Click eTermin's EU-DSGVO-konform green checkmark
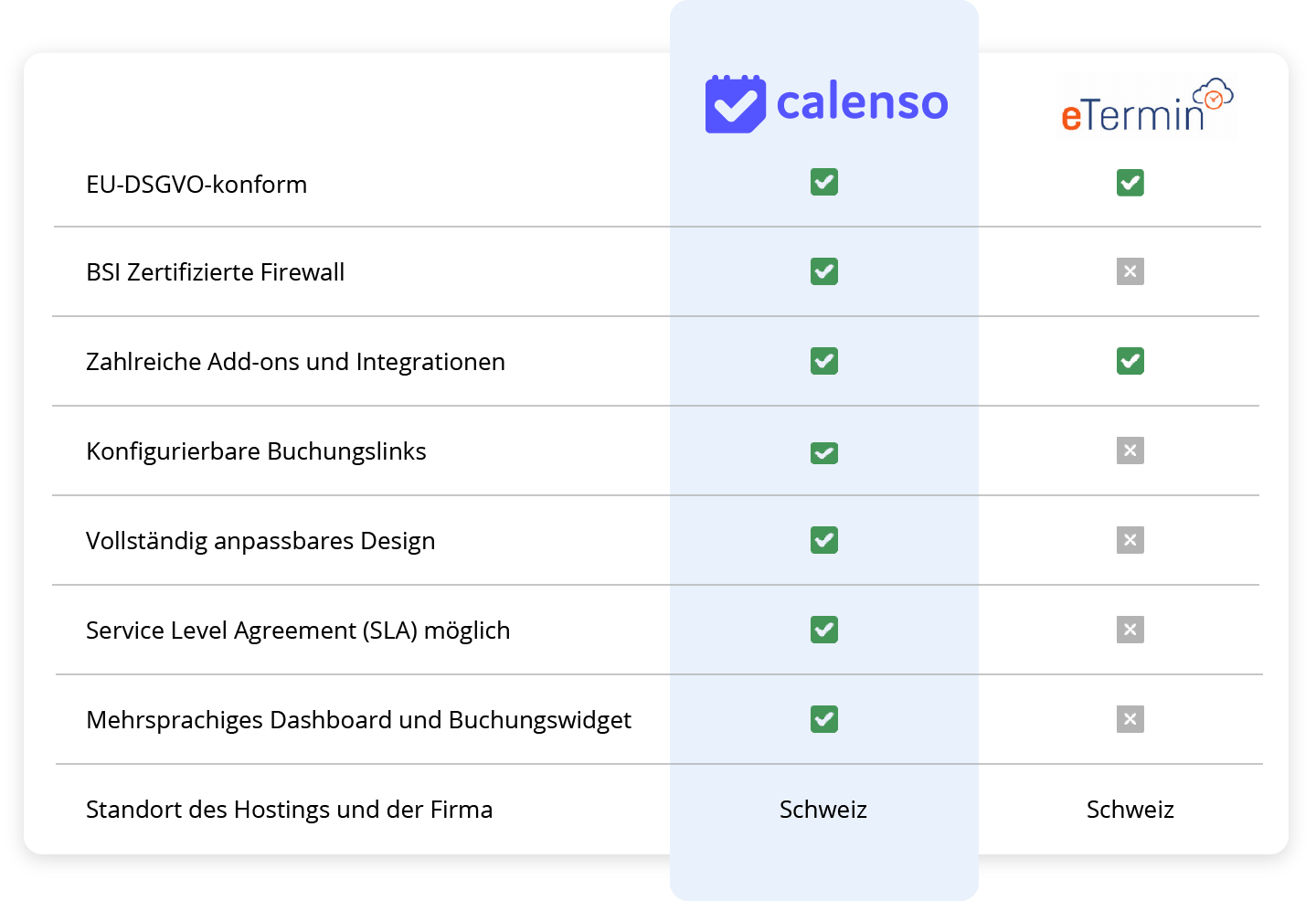Image resolution: width=1316 pixels, height=901 pixels. 1130,183
